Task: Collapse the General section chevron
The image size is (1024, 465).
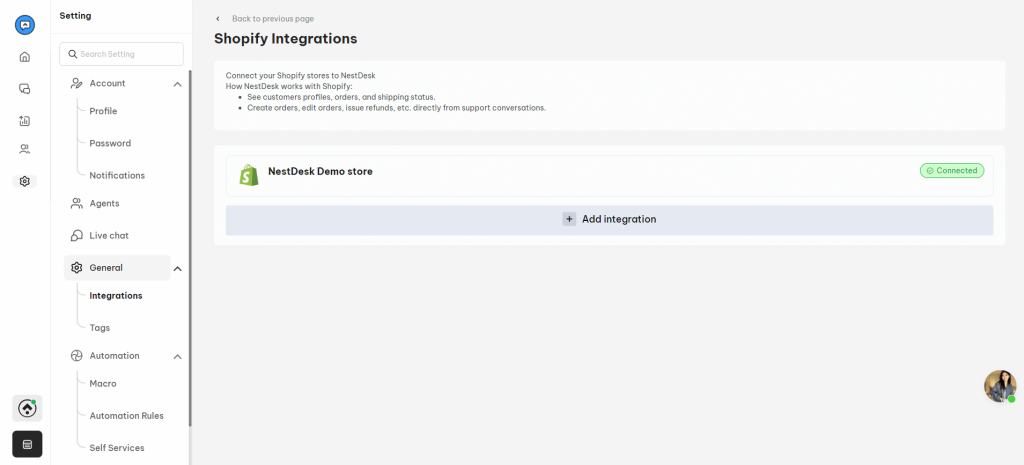Action: (x=177, y=268)
